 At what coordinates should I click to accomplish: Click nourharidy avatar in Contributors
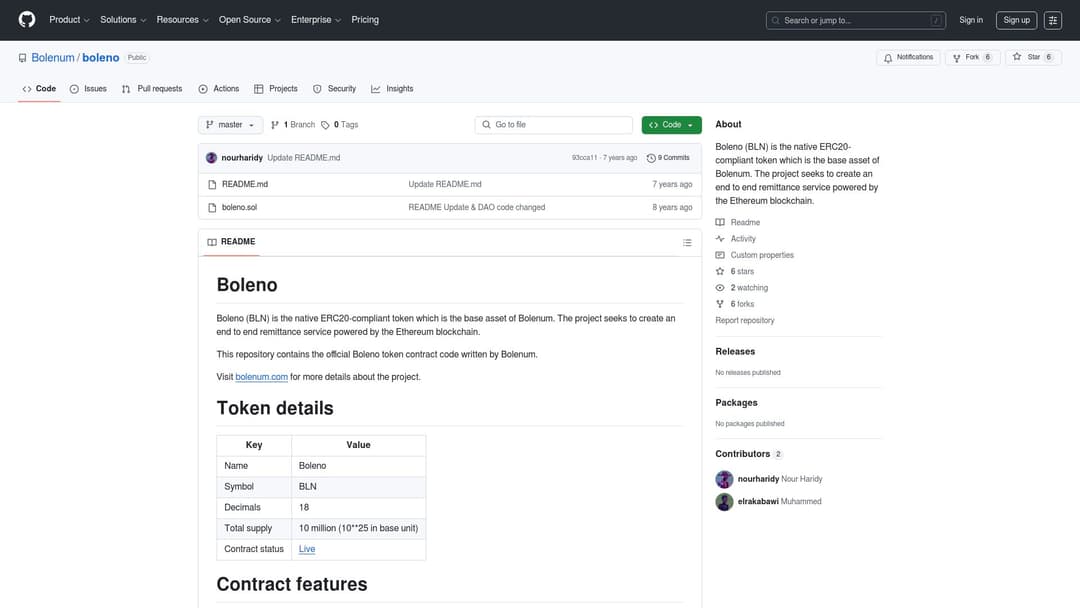coord(724,479)
